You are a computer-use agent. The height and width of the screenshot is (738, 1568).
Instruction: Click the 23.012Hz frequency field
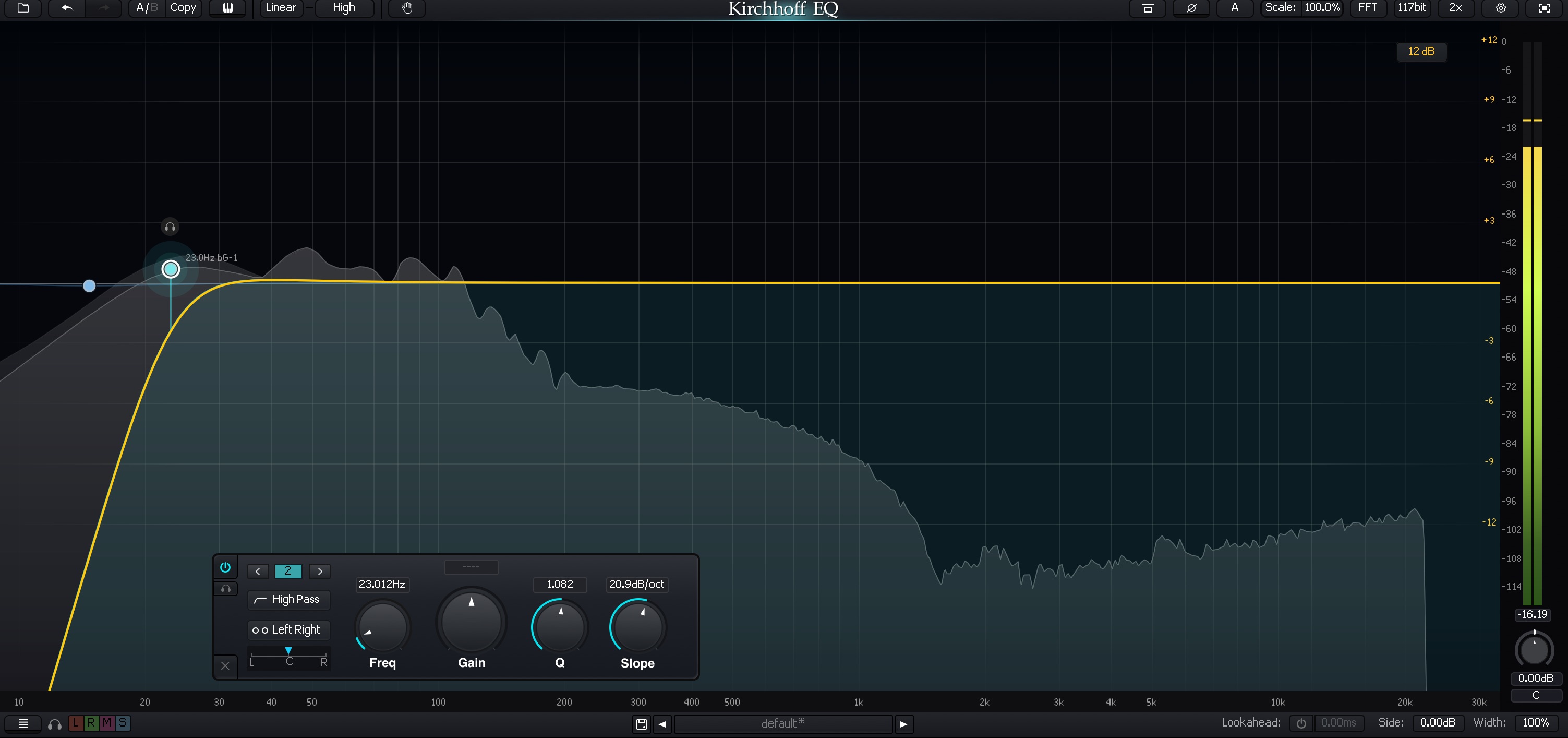(x=382, y=585)
